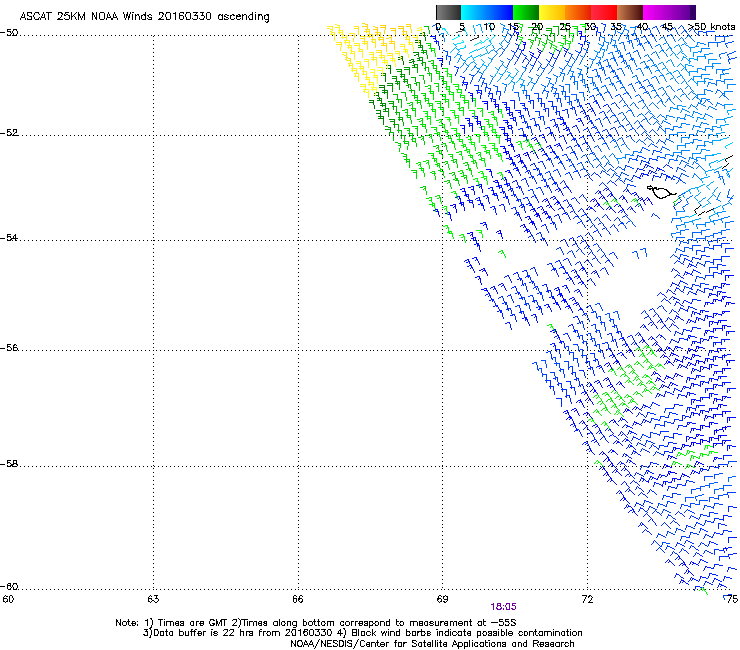This screenshot has height=650, width=740.
Task: Click the '10' label on the knots scale
Action: pyautogui.click(x=489, y=27)
